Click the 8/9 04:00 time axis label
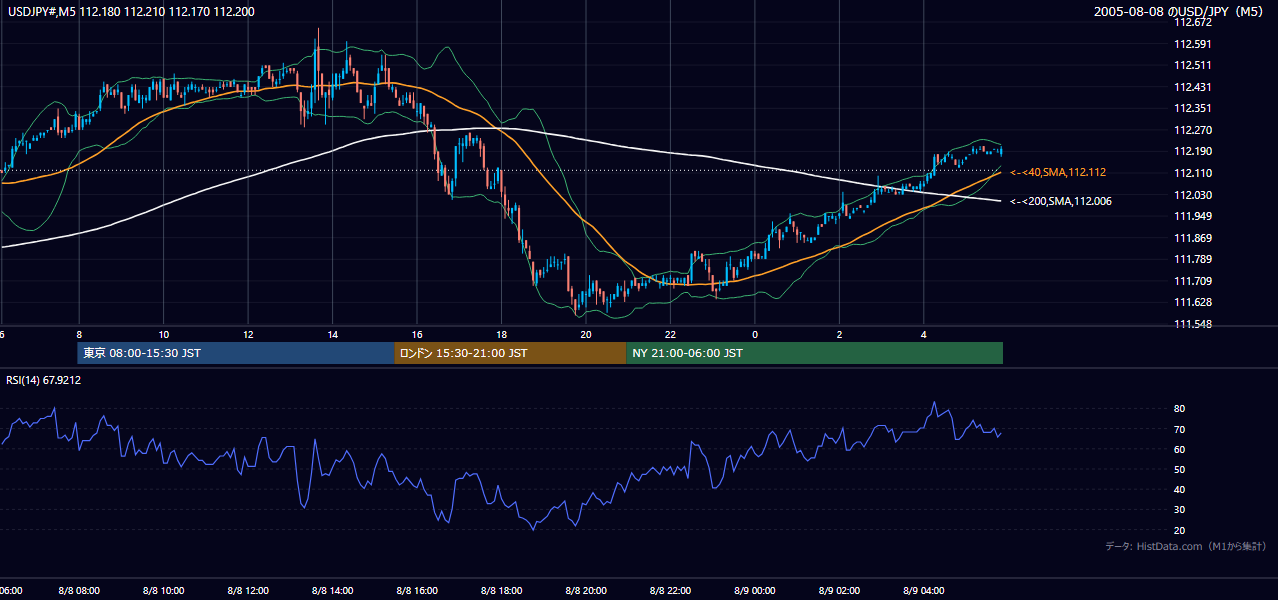The width and height of the screenshot is (1278, 600). [x=924, y=591]
